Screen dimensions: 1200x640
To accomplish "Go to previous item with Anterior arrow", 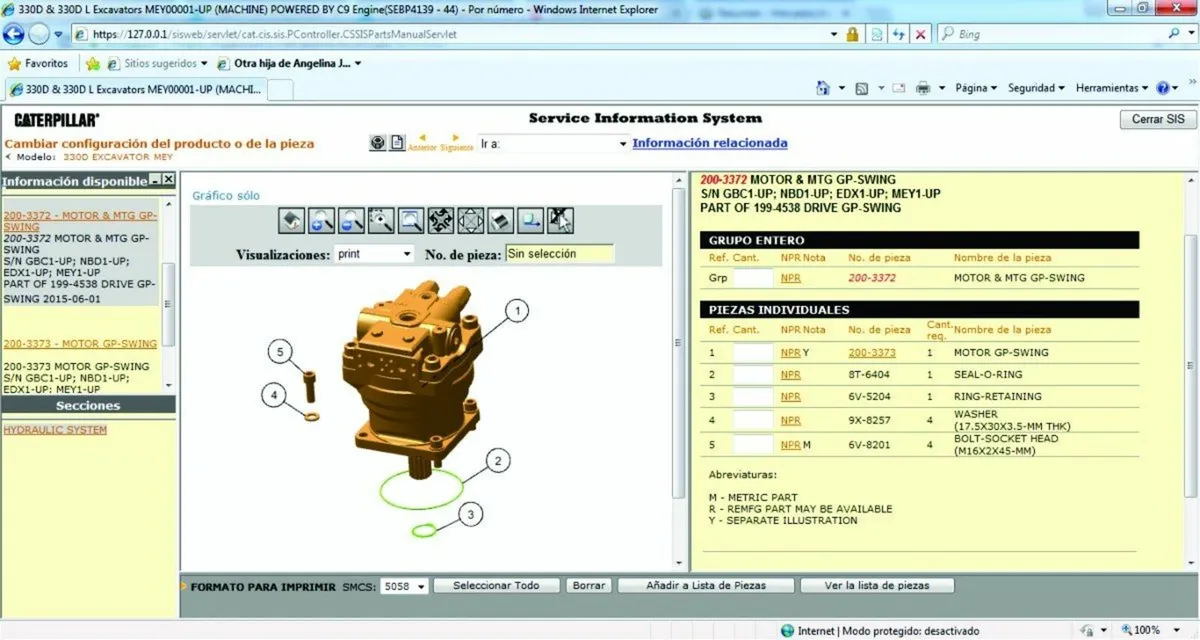I will click(x=422, y=142).
